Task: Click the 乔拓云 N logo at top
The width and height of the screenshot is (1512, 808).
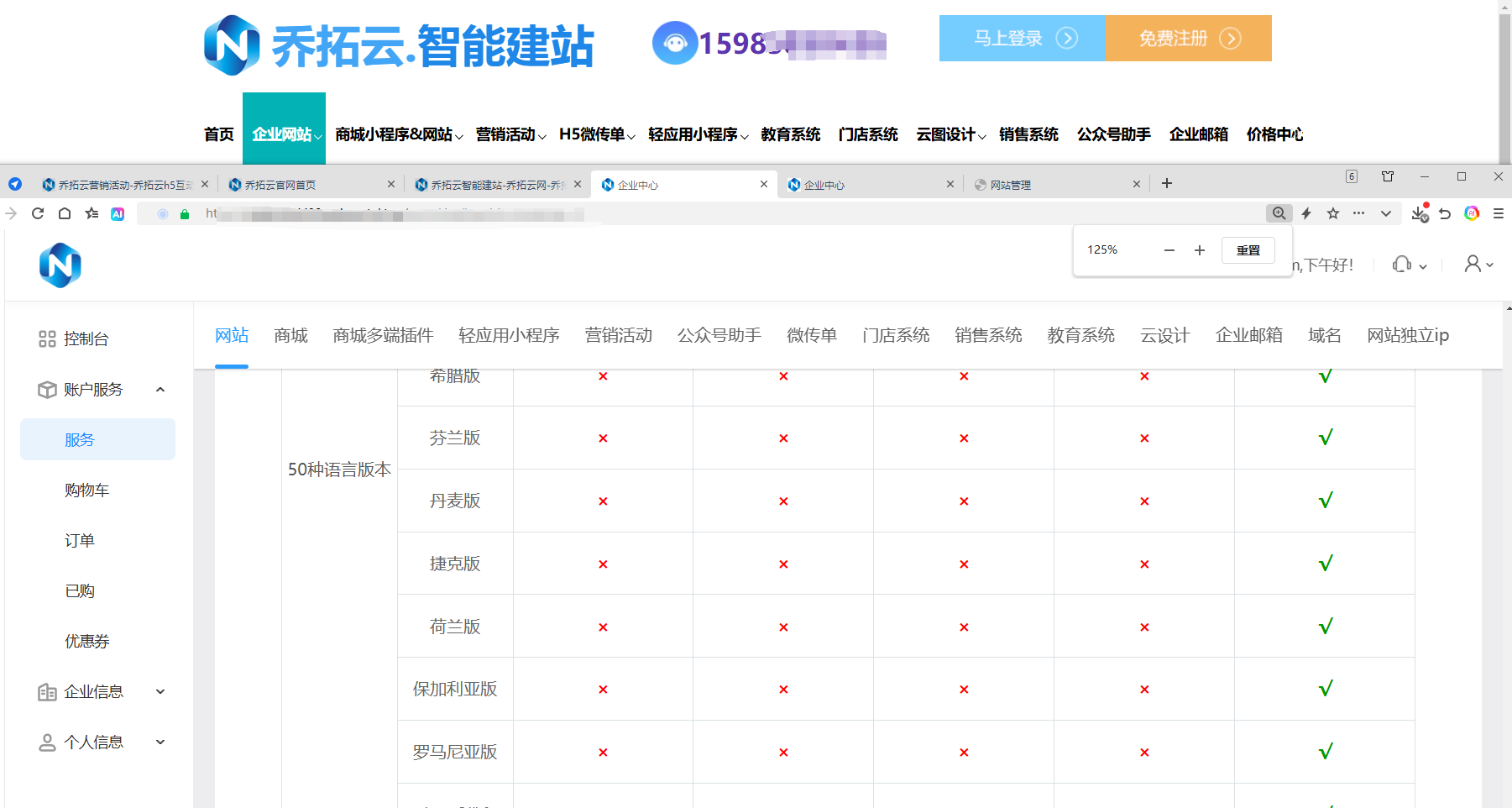Action: [232, 45]
